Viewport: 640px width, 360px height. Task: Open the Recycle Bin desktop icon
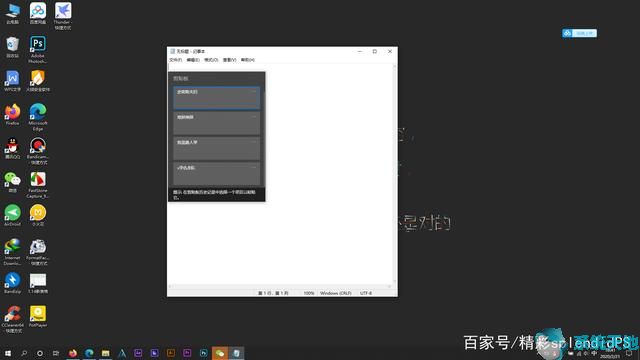(x=13, y=47)
